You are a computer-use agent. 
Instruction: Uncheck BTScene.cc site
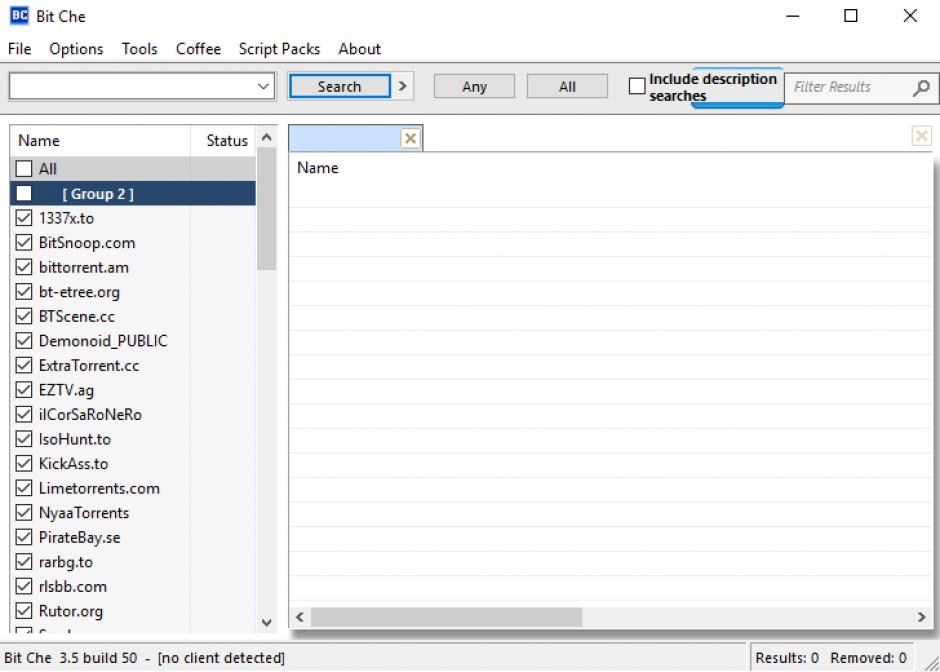pyautogui.click(x=24, y=317)
